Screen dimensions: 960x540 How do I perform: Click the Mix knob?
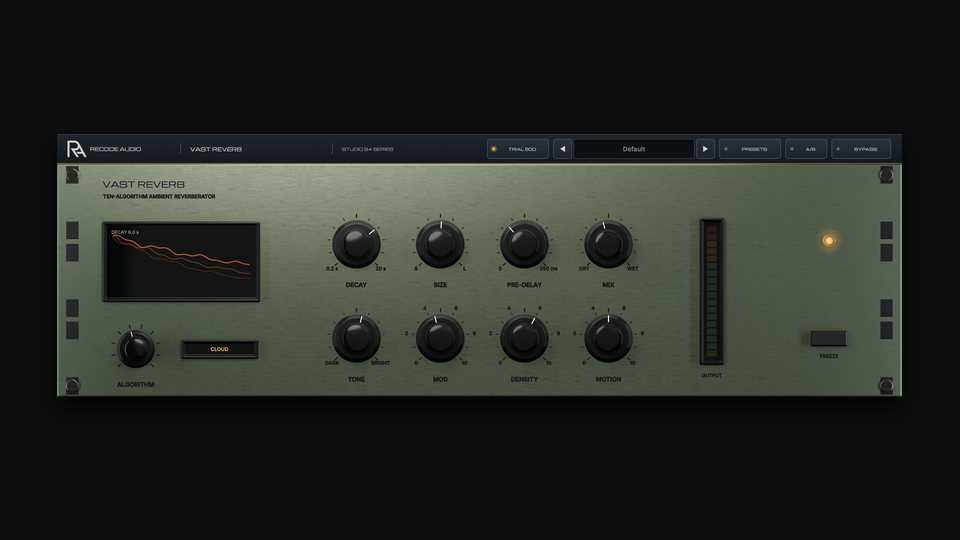pos(608,244)
